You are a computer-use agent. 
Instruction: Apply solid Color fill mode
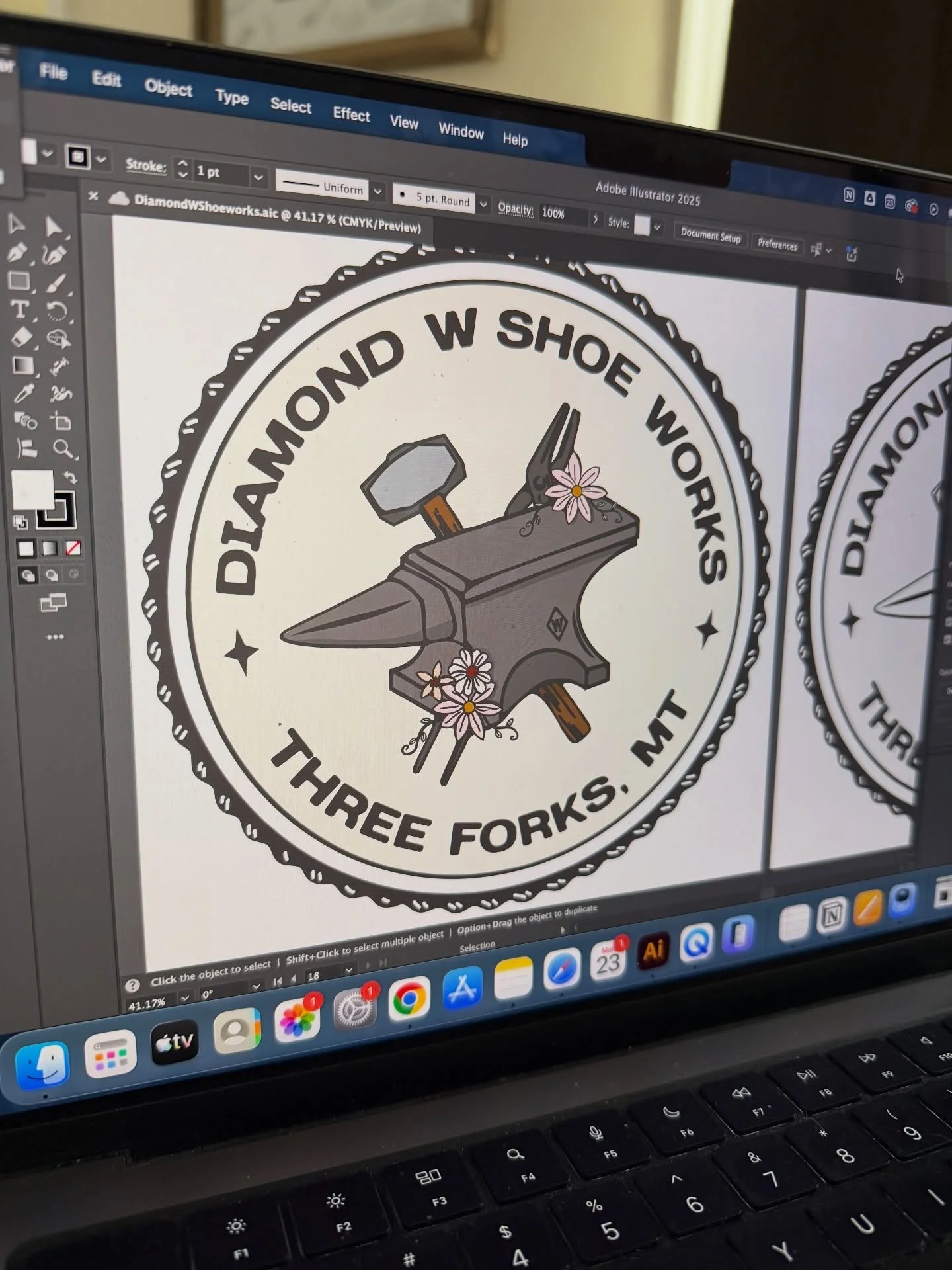(26, 548)
